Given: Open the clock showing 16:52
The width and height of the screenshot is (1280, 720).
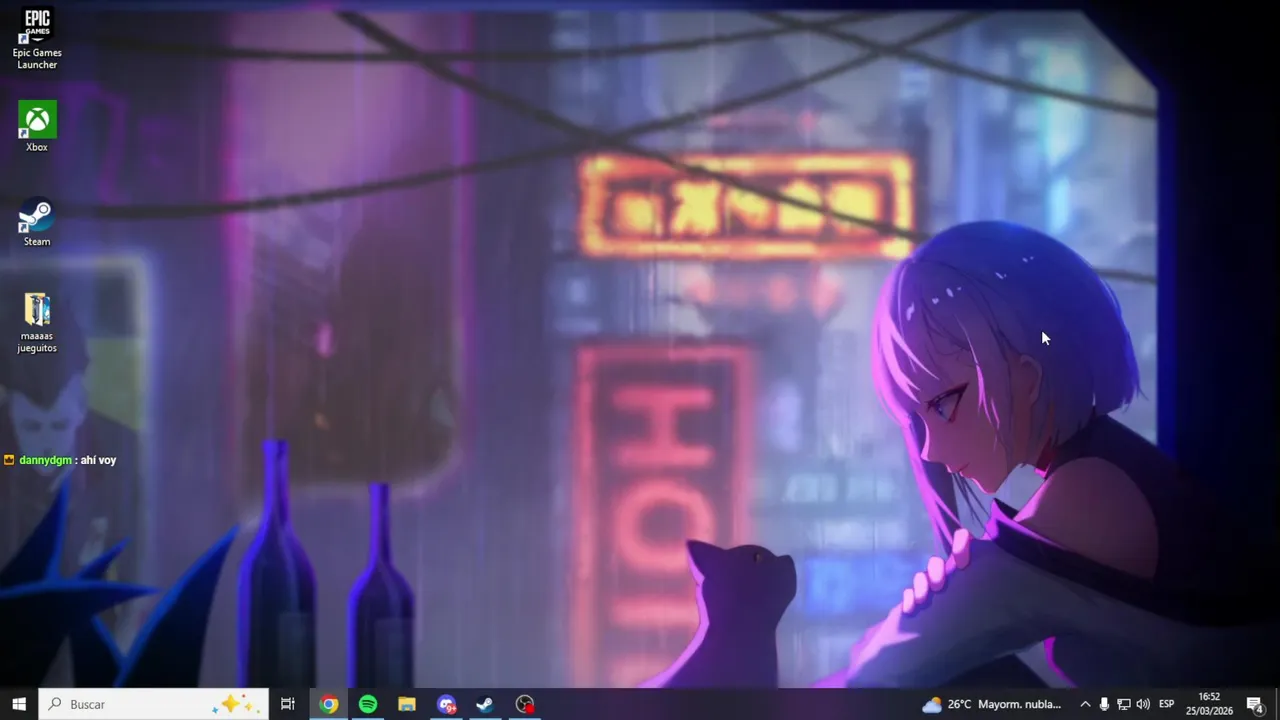Looking at the screenshot, I should pos(1209,704).
